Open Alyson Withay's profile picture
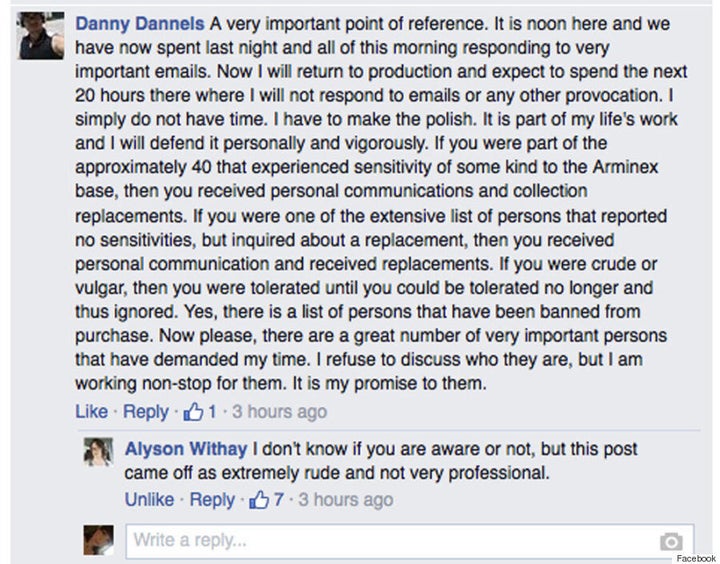 tap(98, 452)
